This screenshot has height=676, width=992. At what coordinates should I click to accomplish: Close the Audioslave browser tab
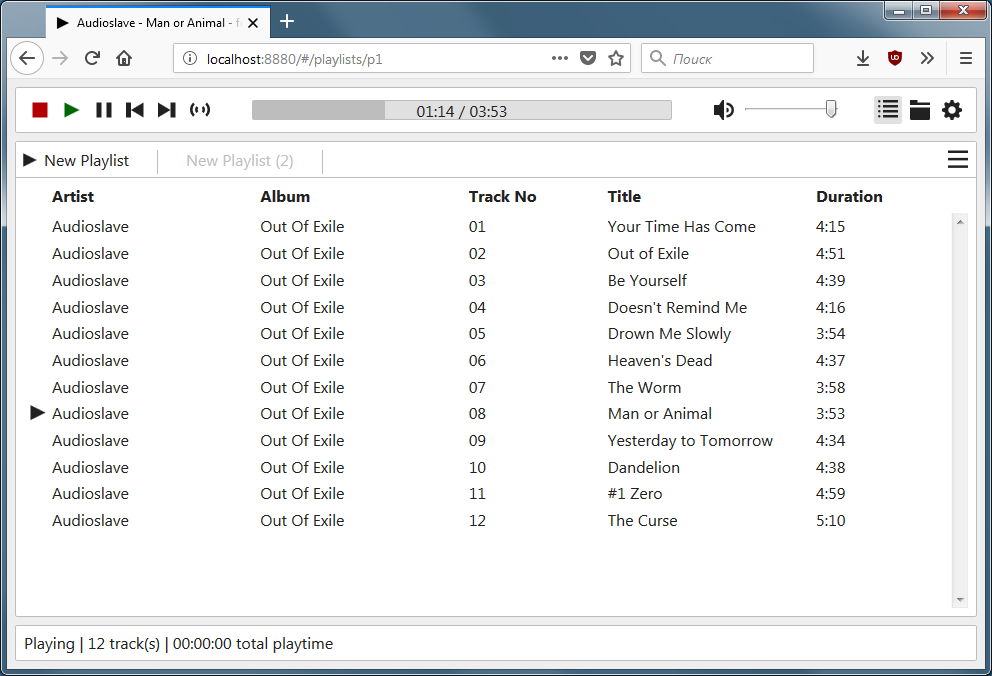tap(252, 23)
